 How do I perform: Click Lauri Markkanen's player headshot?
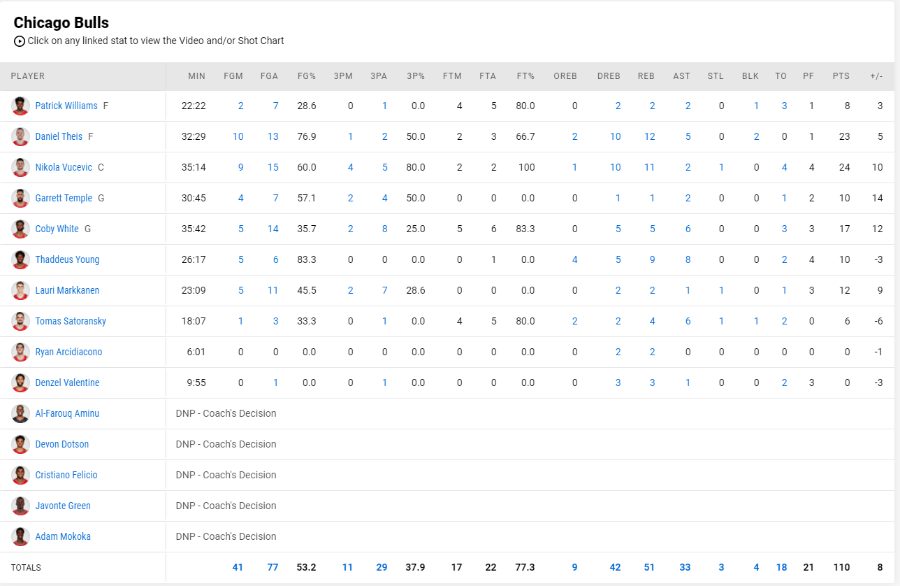coord(20,290)
